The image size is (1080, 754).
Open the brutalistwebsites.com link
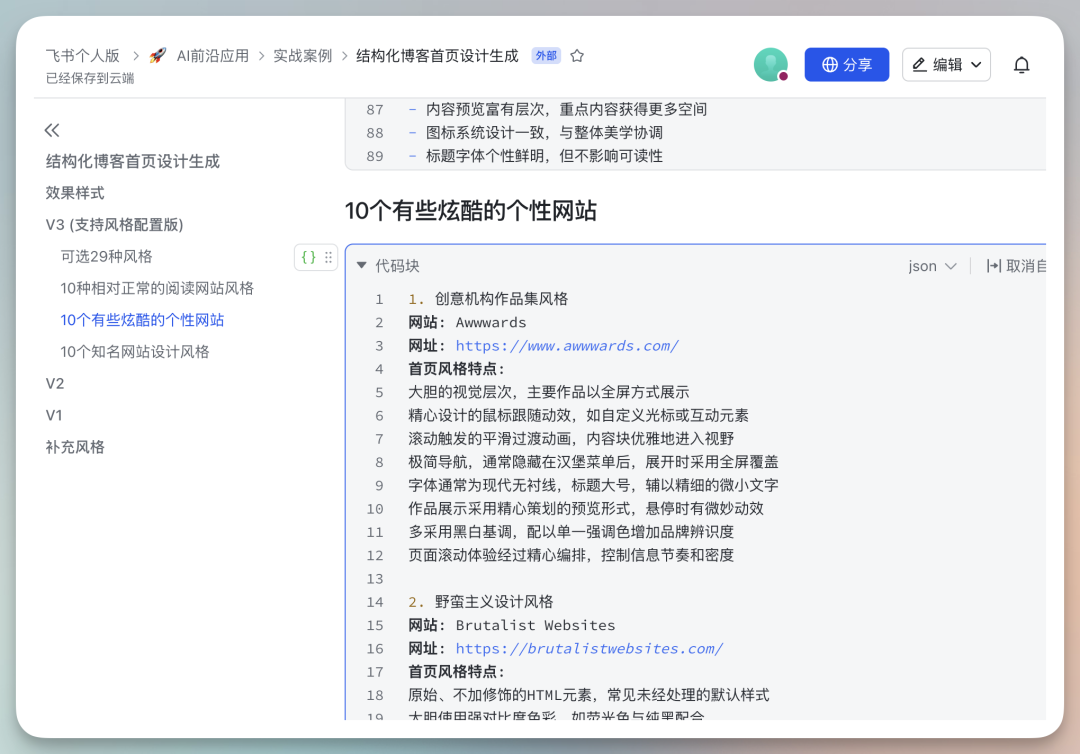click(x=589, y=649)
